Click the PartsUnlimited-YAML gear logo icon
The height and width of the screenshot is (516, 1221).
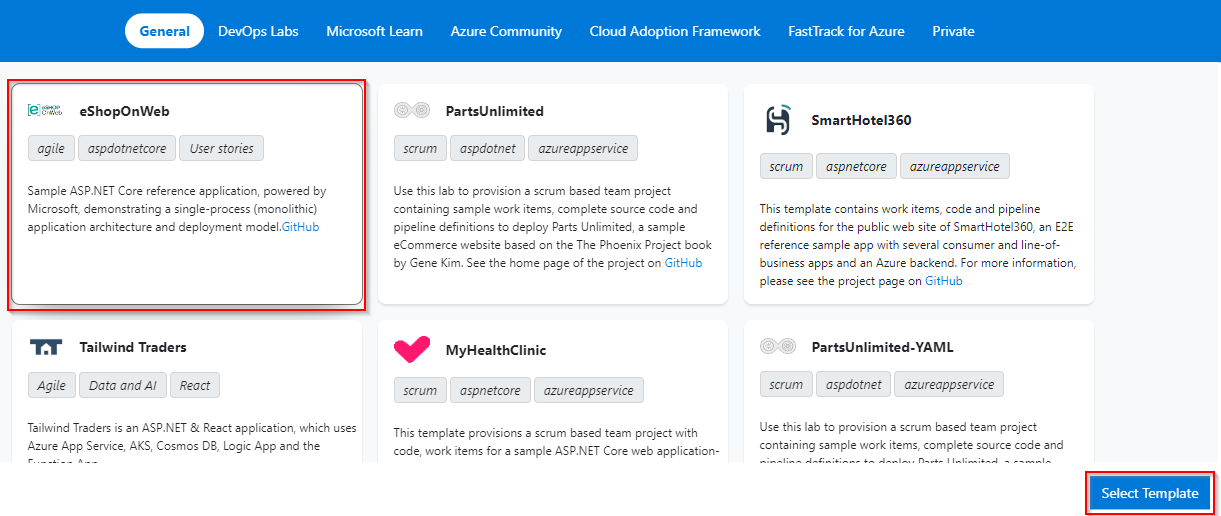[x=778, y=347]
